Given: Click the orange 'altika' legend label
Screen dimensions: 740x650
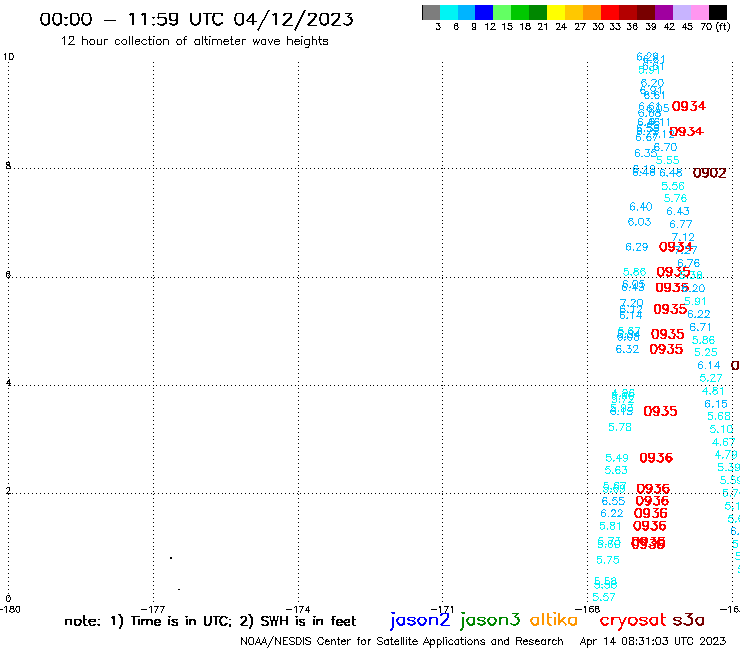Looking at the screenshot, I should [554, 619].
